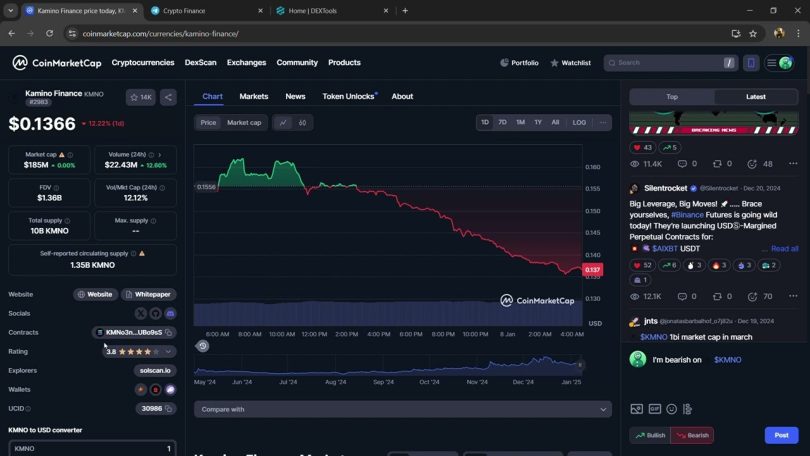Share Kamino Finance page icon
The image size is (810, 456).
[168, 97]
